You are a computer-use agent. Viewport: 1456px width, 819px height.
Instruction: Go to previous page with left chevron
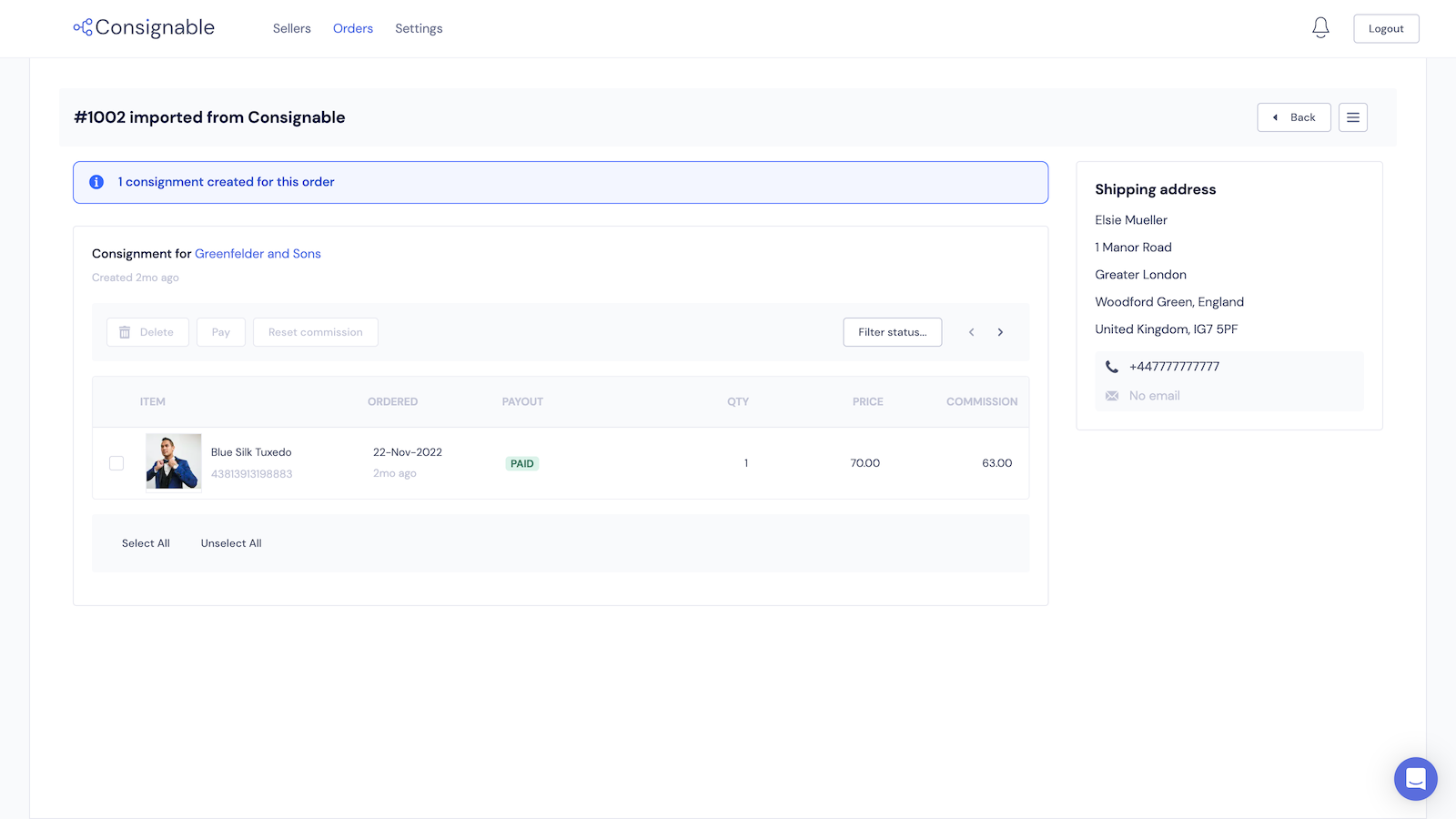click(x=971, y=332)
